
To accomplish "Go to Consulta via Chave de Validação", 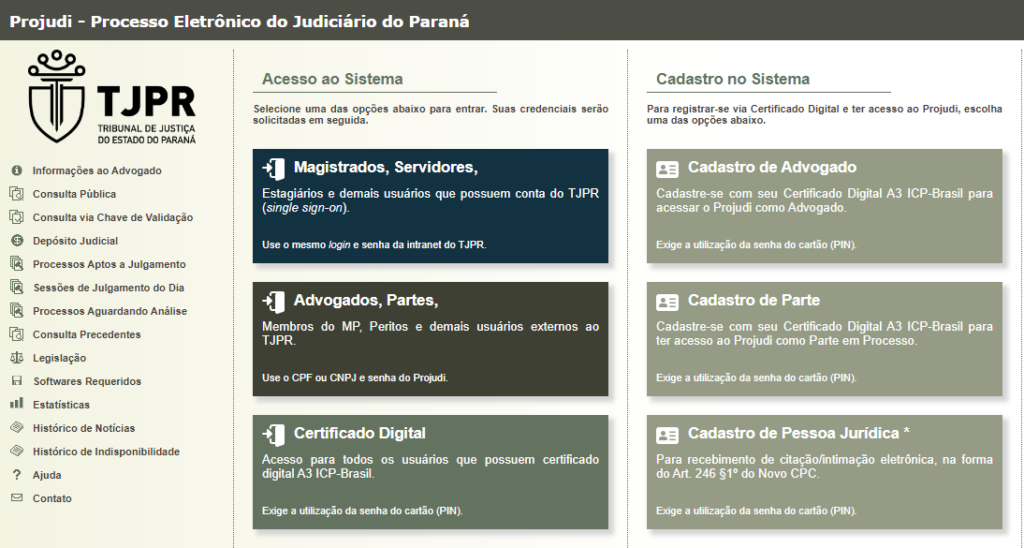I will point(113,218).
